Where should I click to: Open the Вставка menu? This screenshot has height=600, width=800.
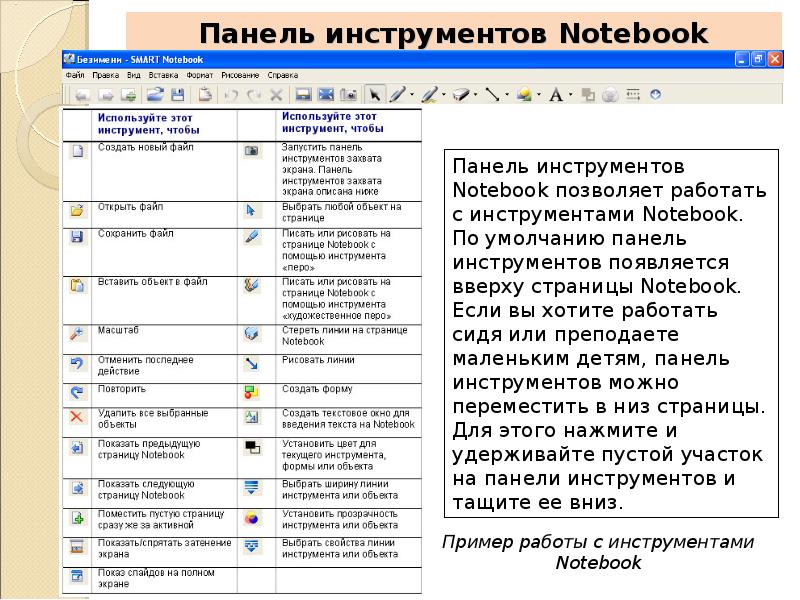[x=163, y=75]
